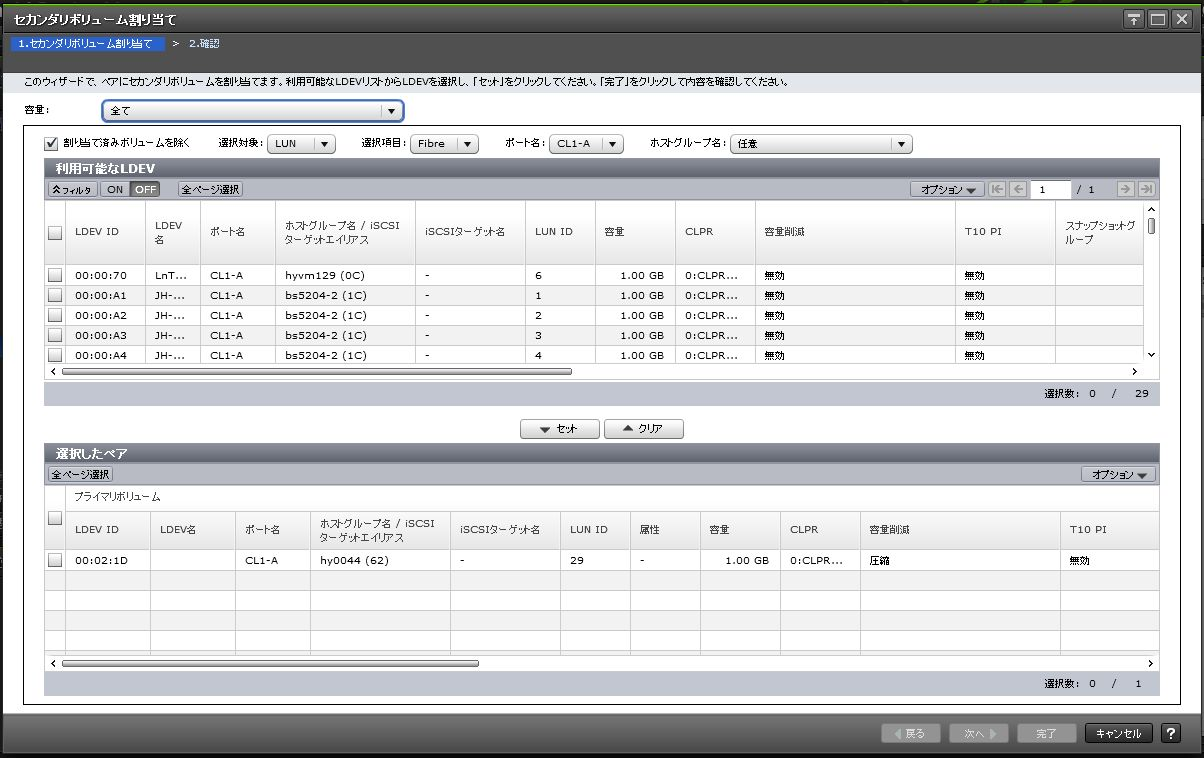This screenshot has height=758, width=1204.
Task: Check the box for LDEV 00:02:1D pair
Action: 55,560
